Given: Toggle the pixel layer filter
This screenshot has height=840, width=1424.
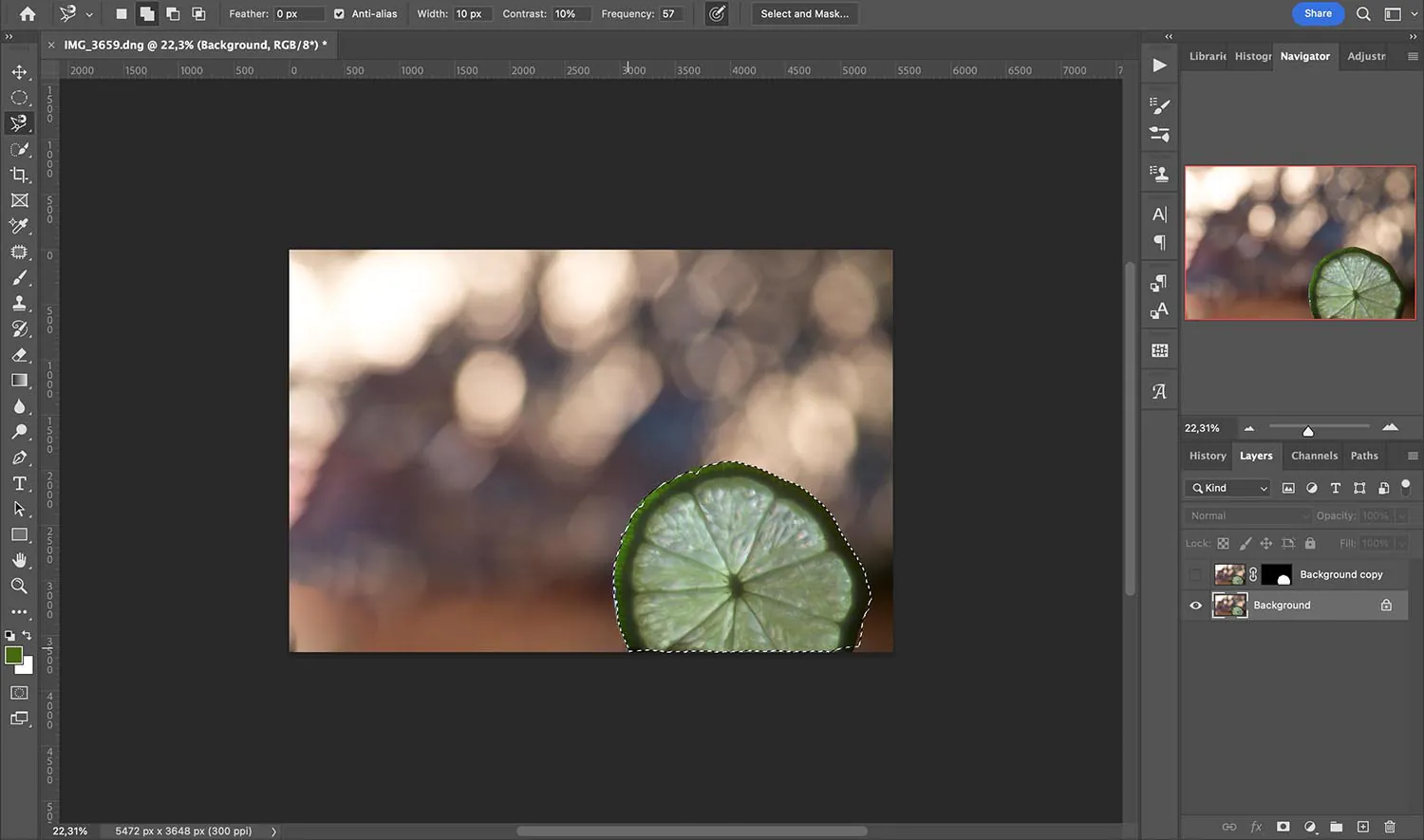Looking at the screenshot, I should 1288,488.
